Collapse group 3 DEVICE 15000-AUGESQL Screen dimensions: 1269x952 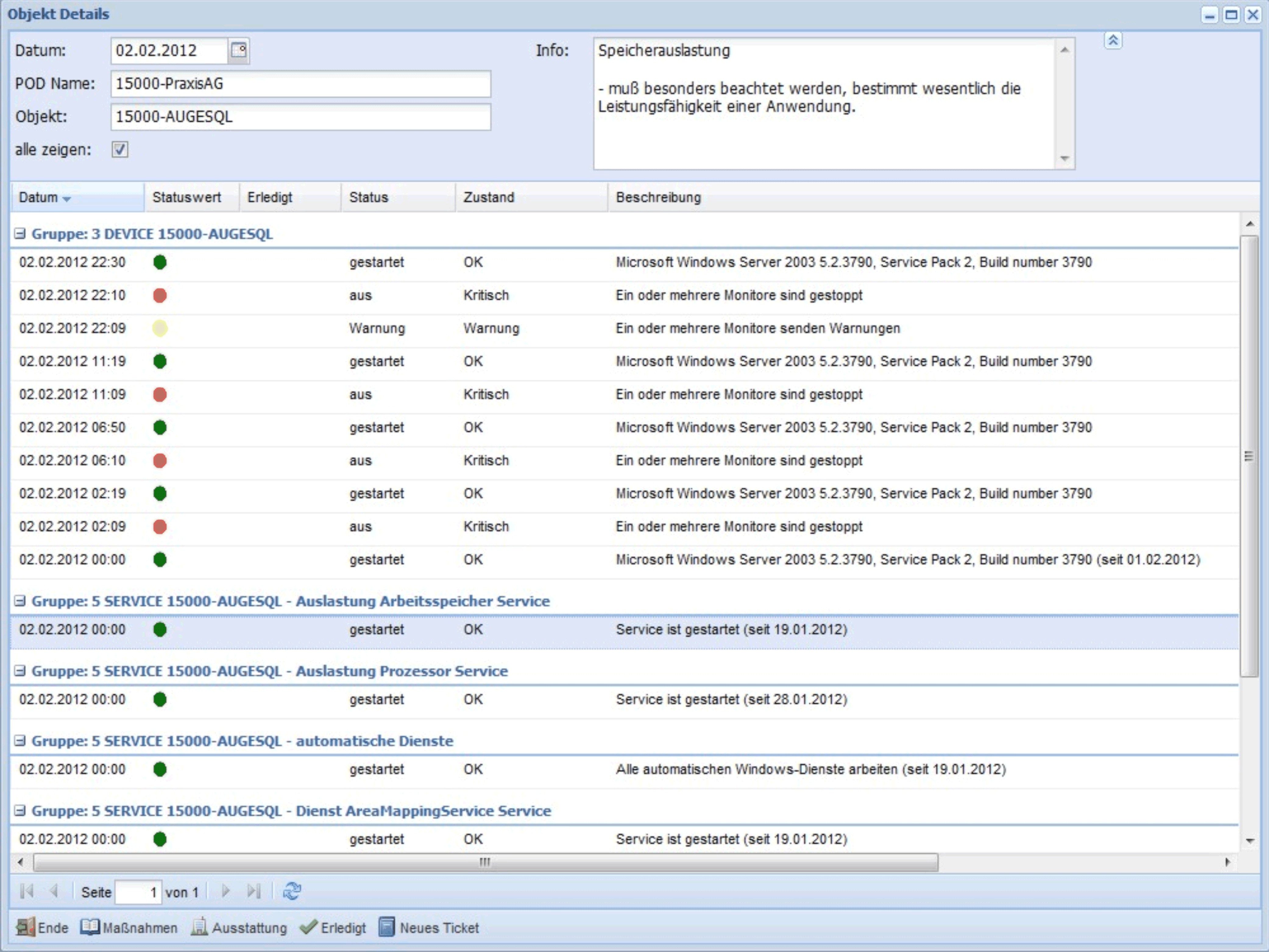[x=20, y=233]
